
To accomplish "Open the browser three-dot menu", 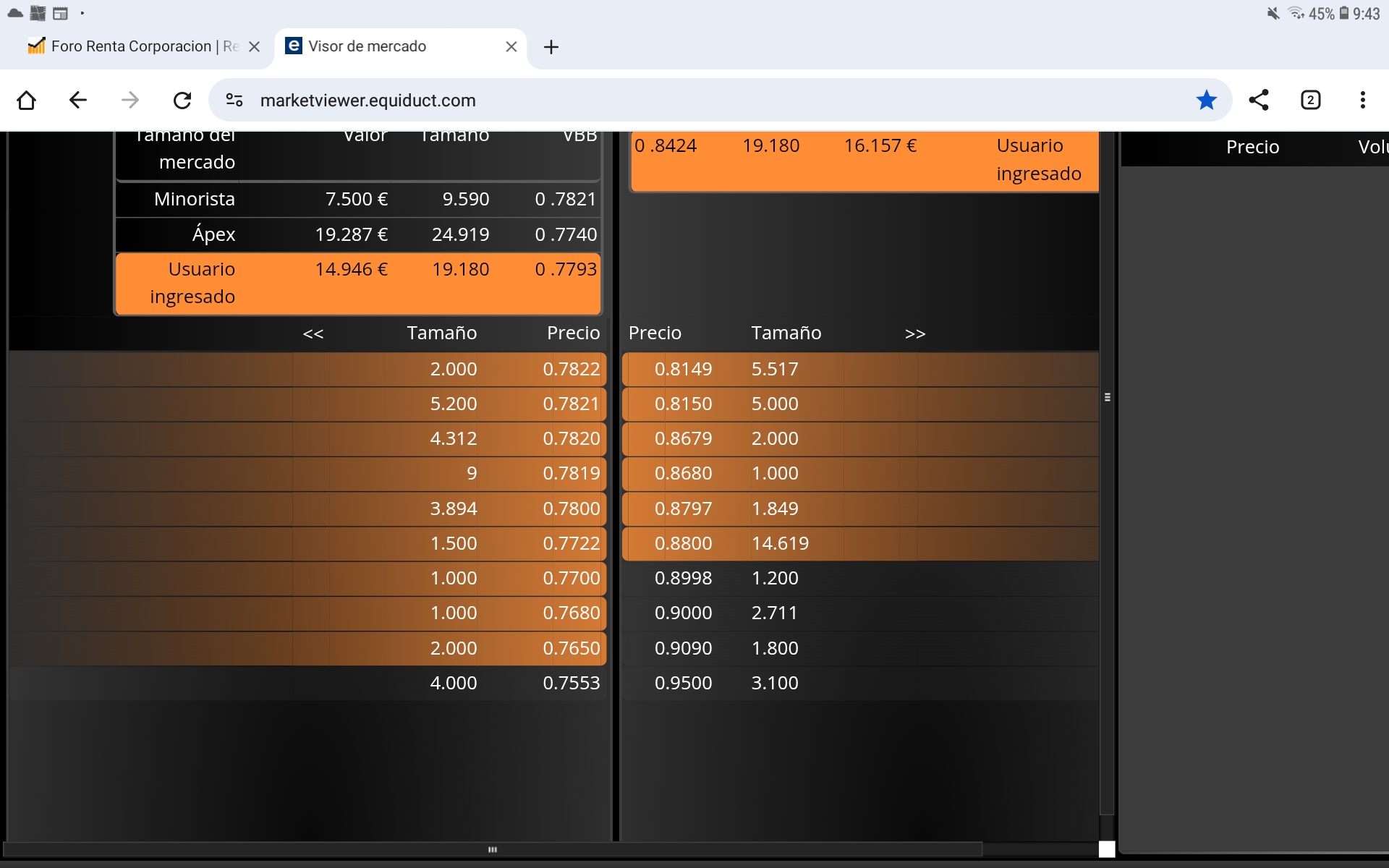I will [1362, 100].
